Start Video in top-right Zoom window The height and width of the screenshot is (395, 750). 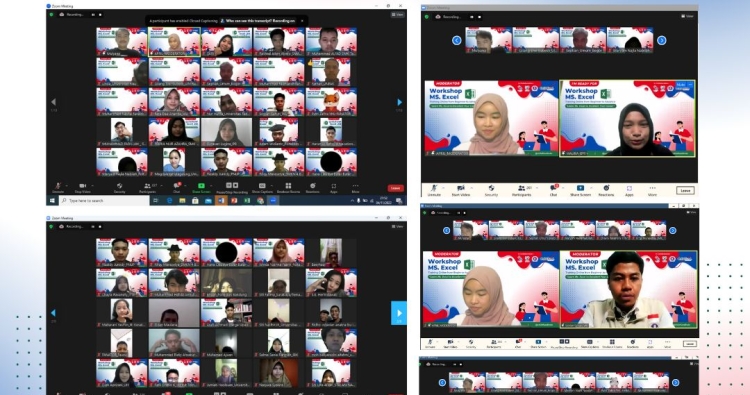[x=461, y=190]
